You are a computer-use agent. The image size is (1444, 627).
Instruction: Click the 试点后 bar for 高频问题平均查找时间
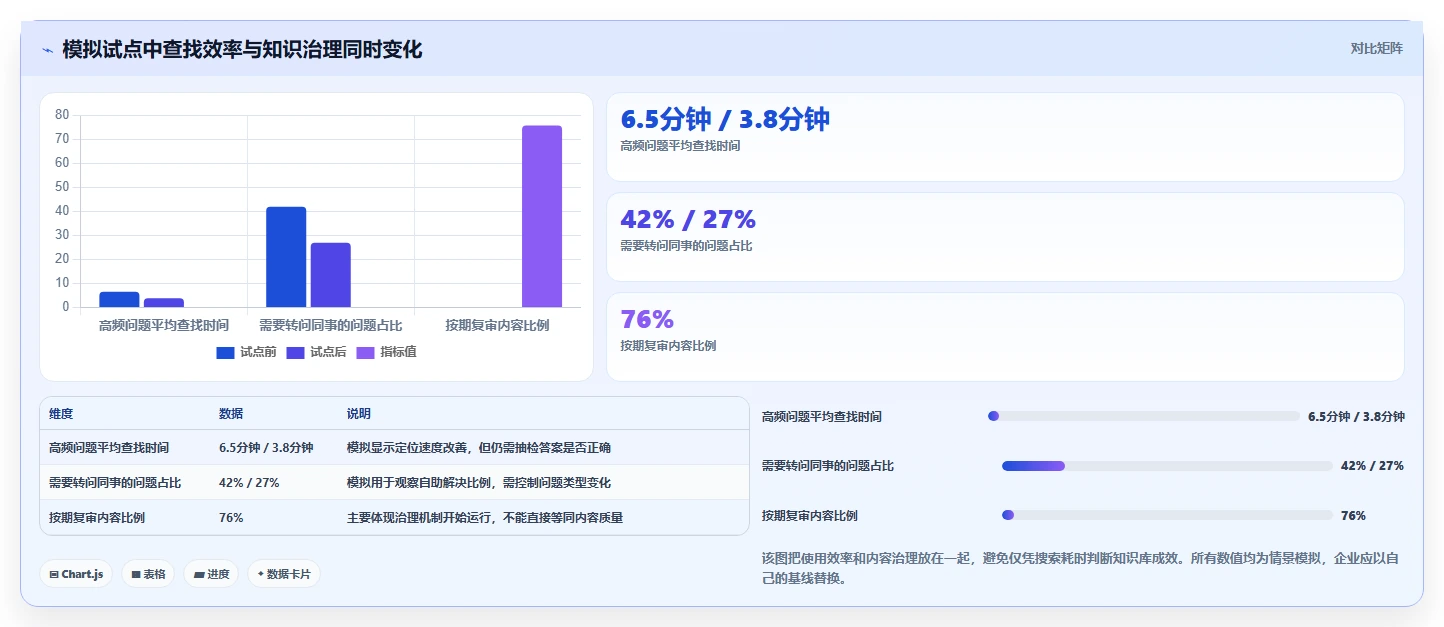(163, 303)
